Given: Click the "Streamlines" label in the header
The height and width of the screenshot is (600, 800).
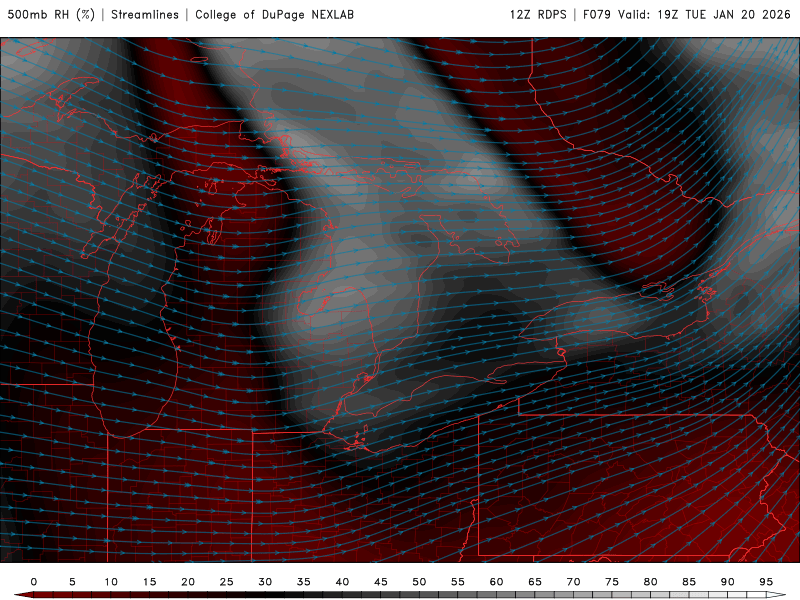Looking at the screenshot, I should (x=145, y=14).
